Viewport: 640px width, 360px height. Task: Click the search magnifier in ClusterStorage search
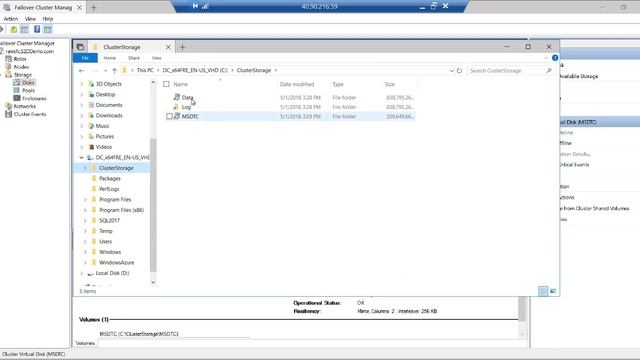(549, 71)
